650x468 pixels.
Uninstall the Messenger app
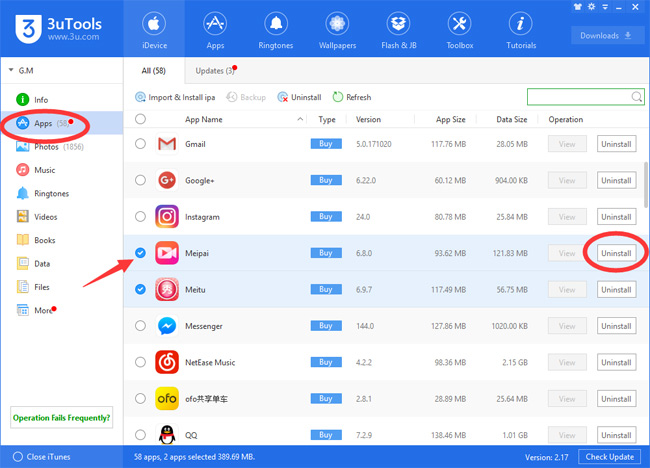click(x=616, y=326)
